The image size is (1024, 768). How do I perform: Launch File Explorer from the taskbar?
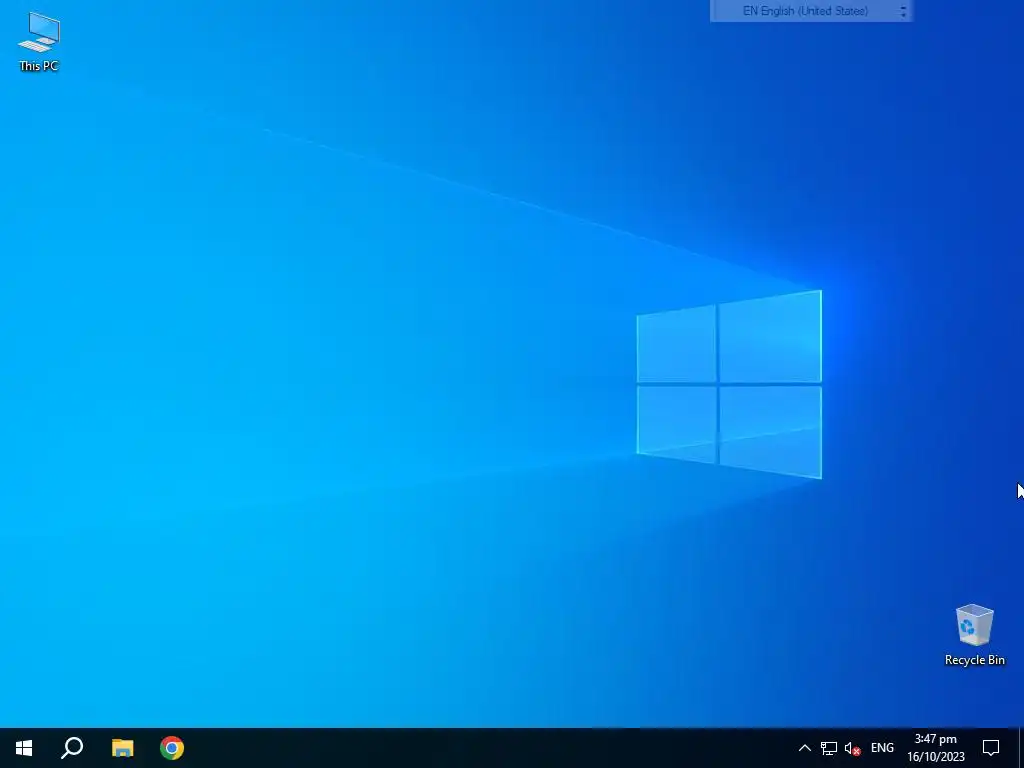pyautogui.click(x=122, y=748)
